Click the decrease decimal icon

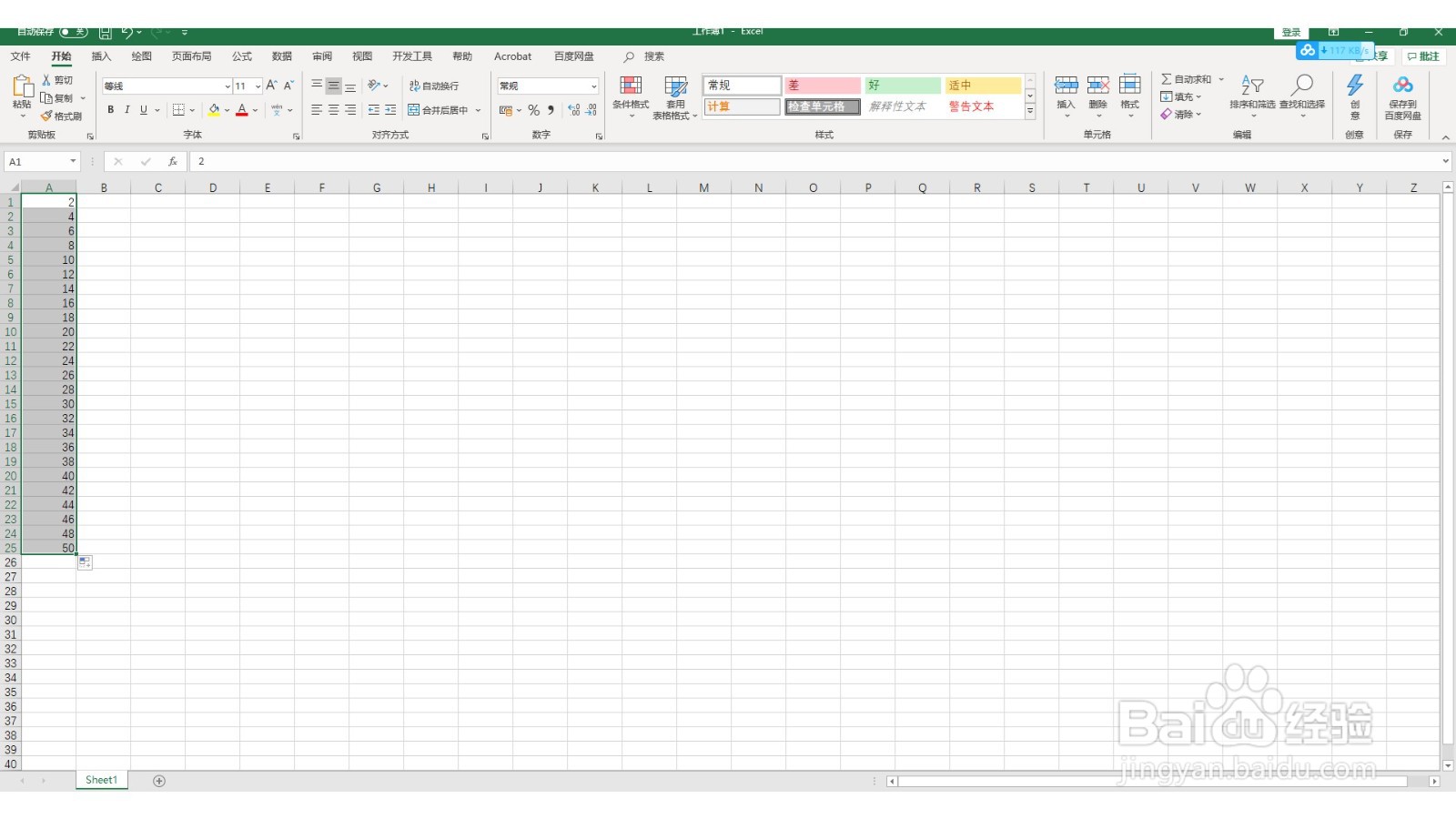pyautogui.click(x=591, y=110)
